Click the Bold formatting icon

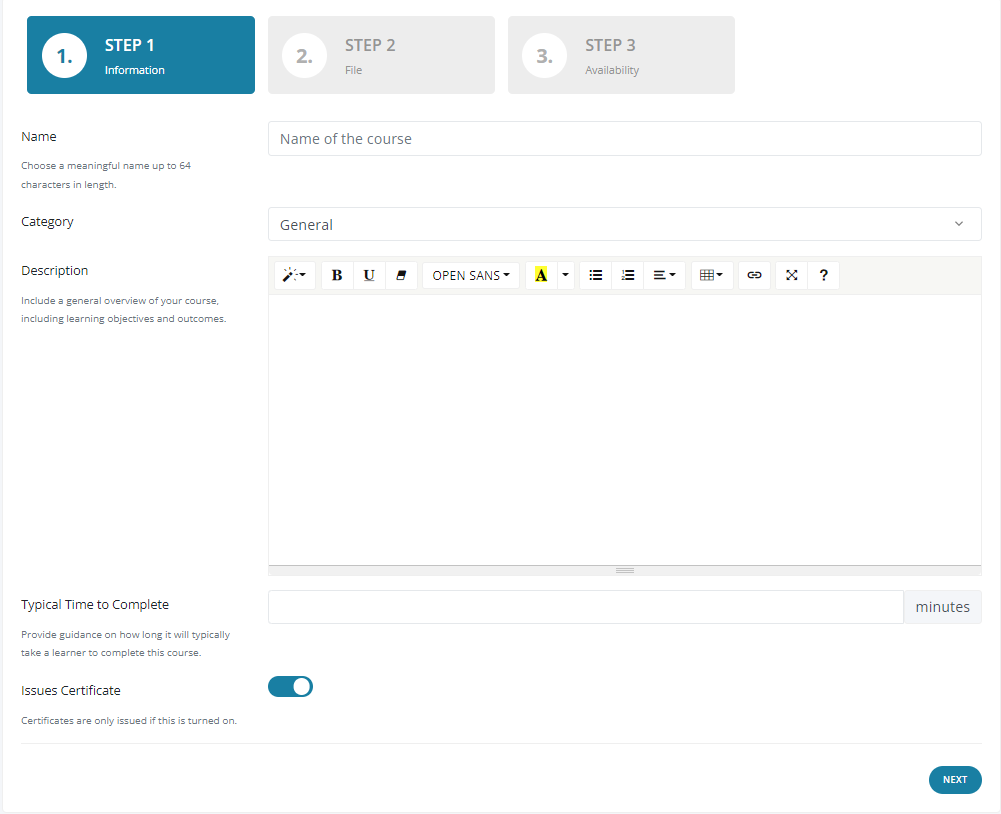pos(337,275)
